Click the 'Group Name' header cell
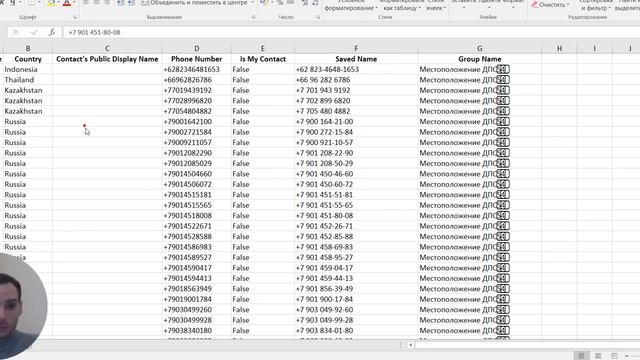Image resolution: width=640 pixels, height=360 pixels. click(480, 59)
